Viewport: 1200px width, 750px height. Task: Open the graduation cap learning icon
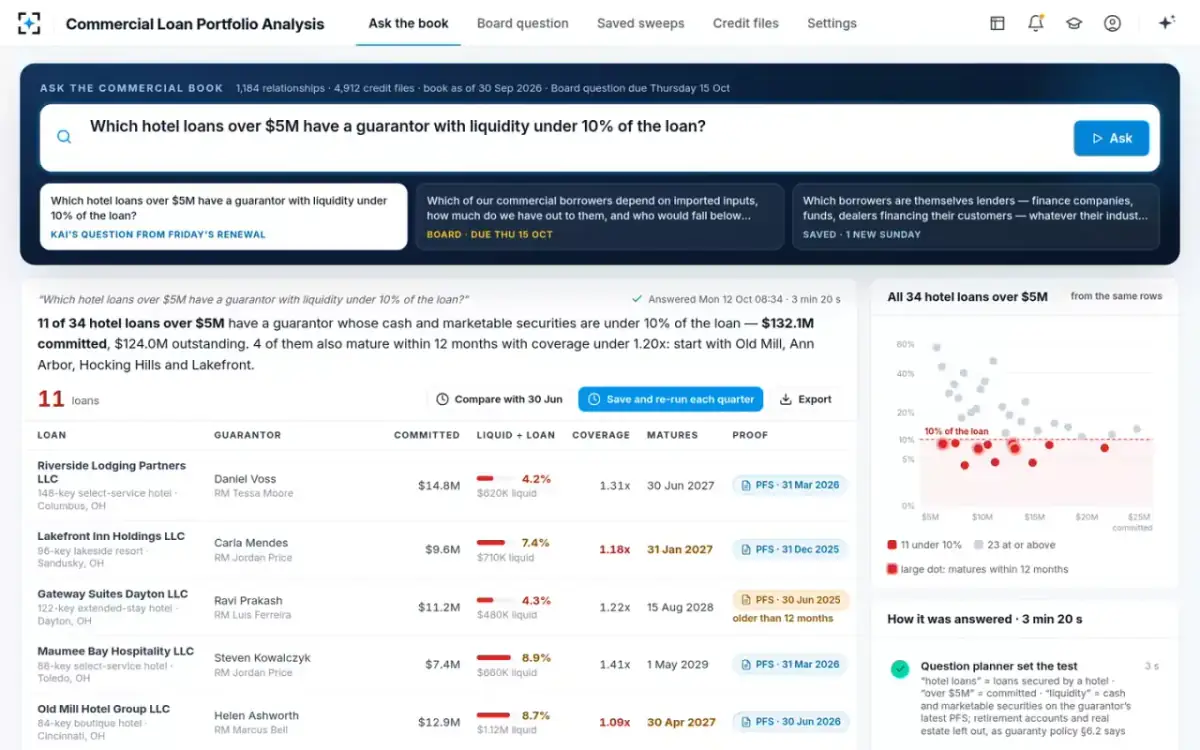(x=1074, y=23)
